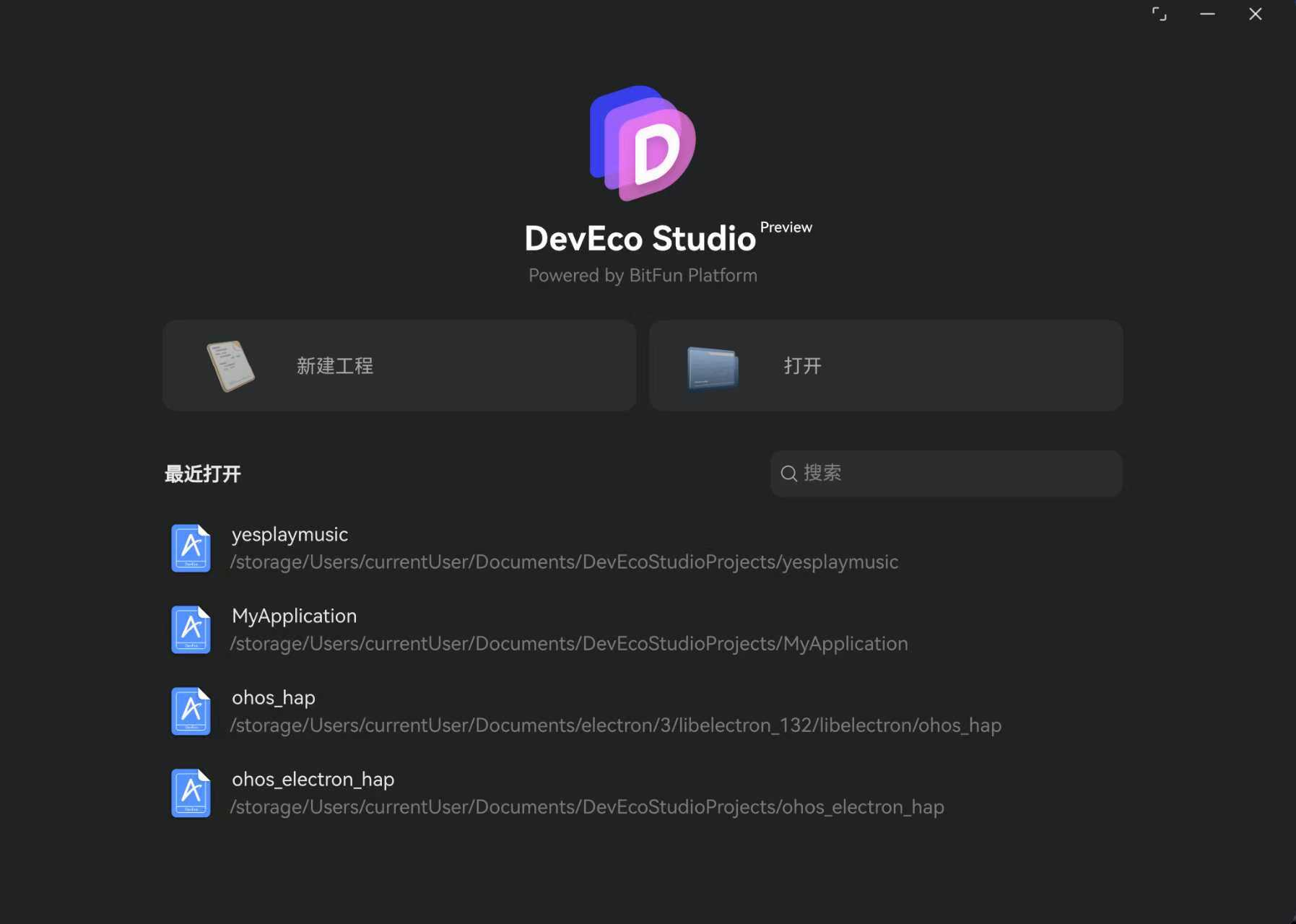
Task: Click the MyApplication project file icon
Action: [x=191, y=629]
